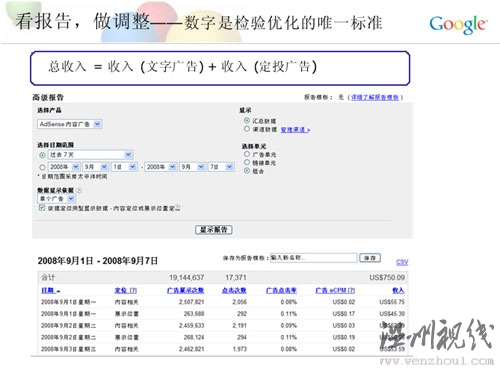Click the impressions cell 2,459,633

[x=191, y=326]
